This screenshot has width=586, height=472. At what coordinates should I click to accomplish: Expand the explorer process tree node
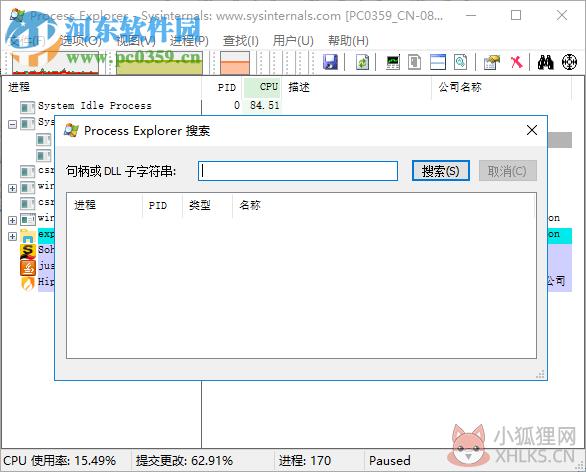coord(12,236)
